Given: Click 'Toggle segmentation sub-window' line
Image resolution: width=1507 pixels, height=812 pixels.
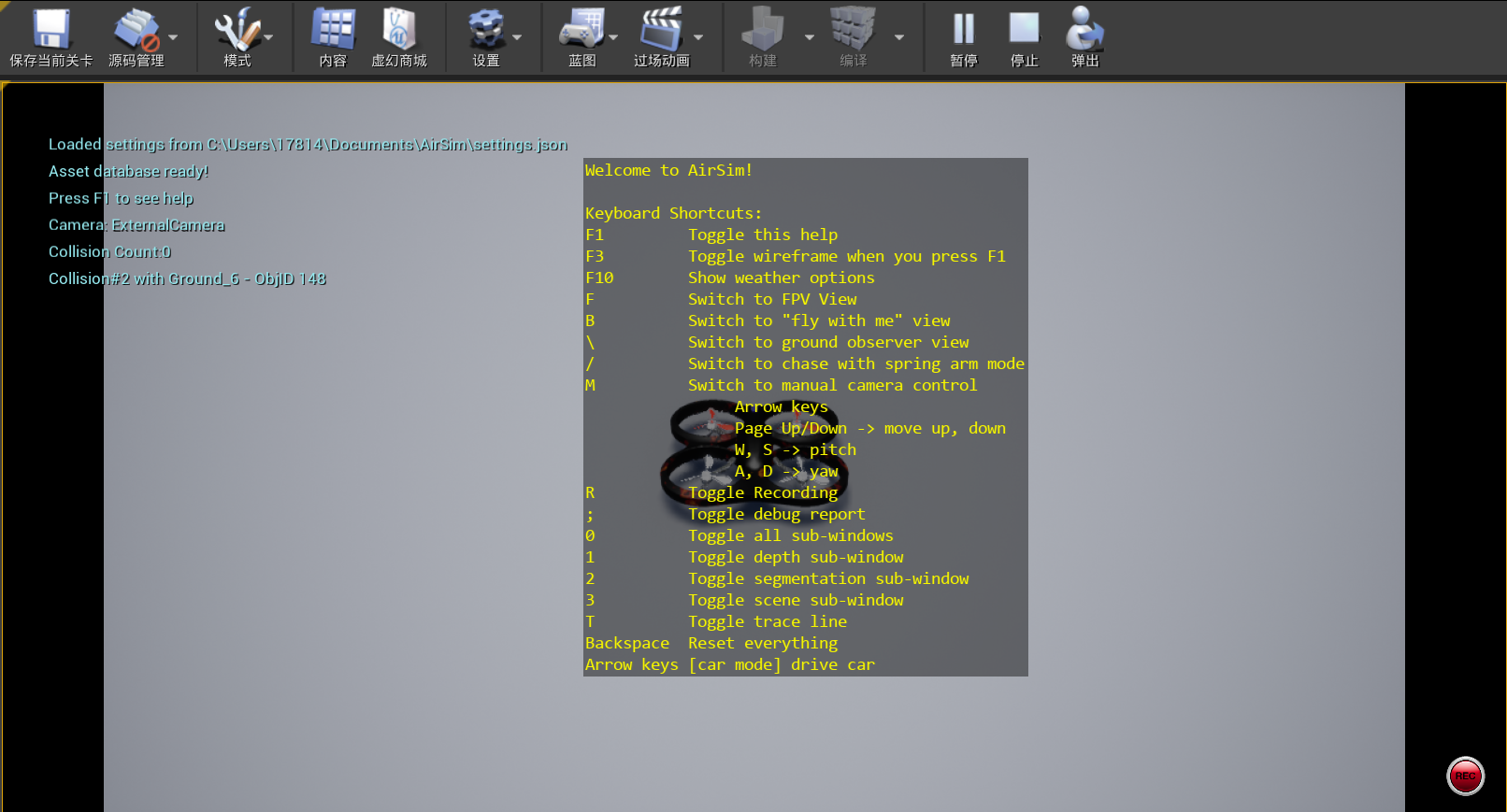Looking at the screenshot, I should pyautogui.click(x=828, y=578).
